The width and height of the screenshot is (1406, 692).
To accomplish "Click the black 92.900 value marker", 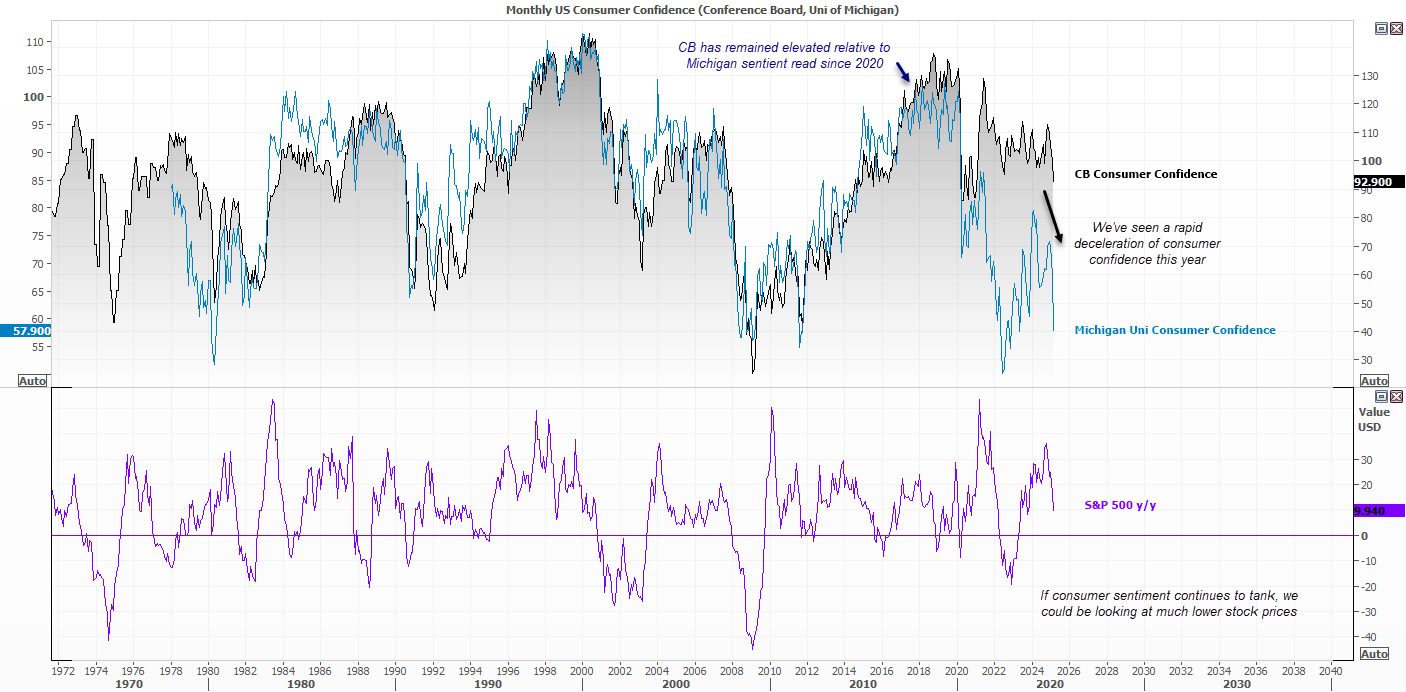I will coord(1378,183).
